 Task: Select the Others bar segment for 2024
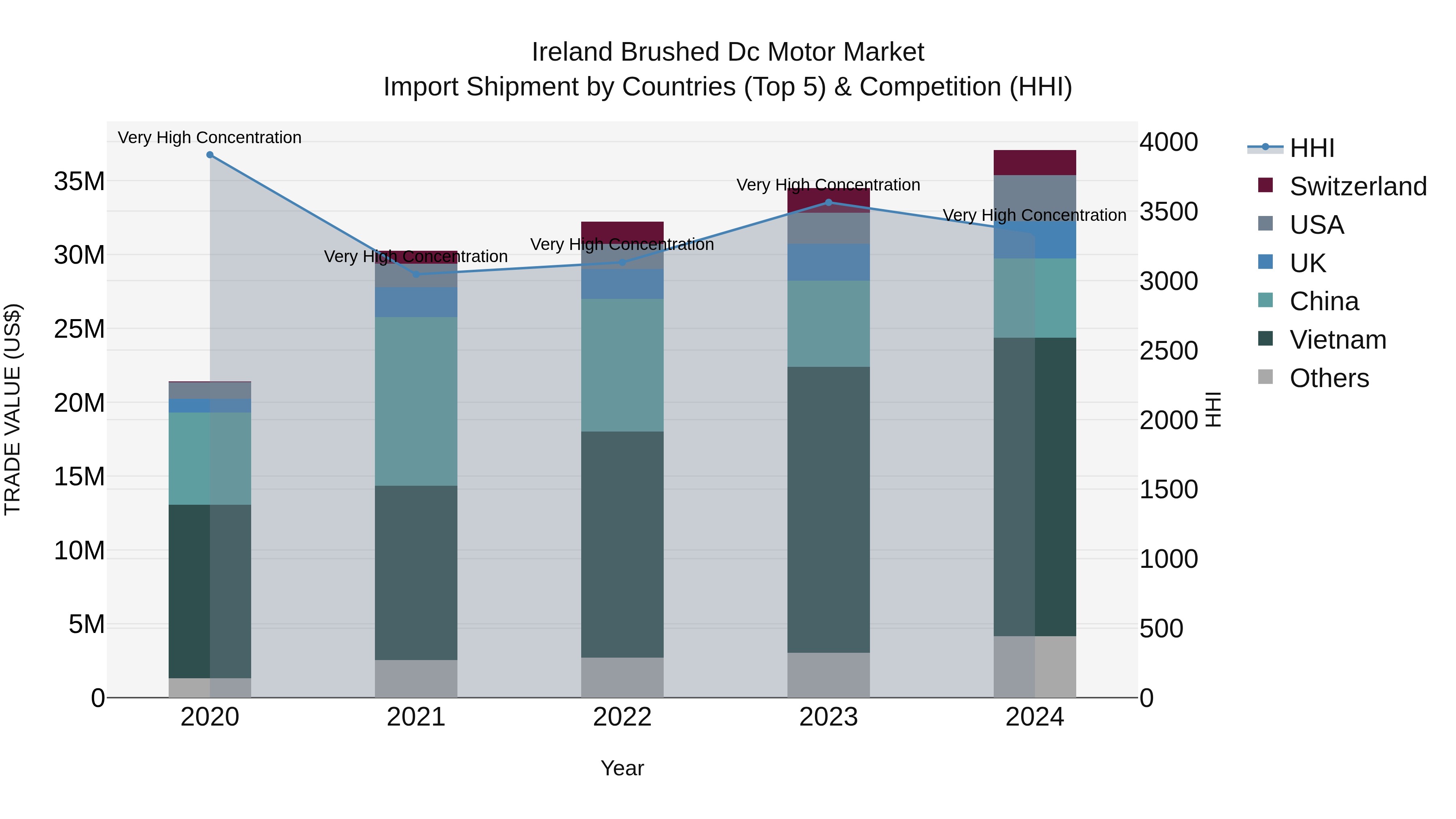click(x=1035, y=667)
